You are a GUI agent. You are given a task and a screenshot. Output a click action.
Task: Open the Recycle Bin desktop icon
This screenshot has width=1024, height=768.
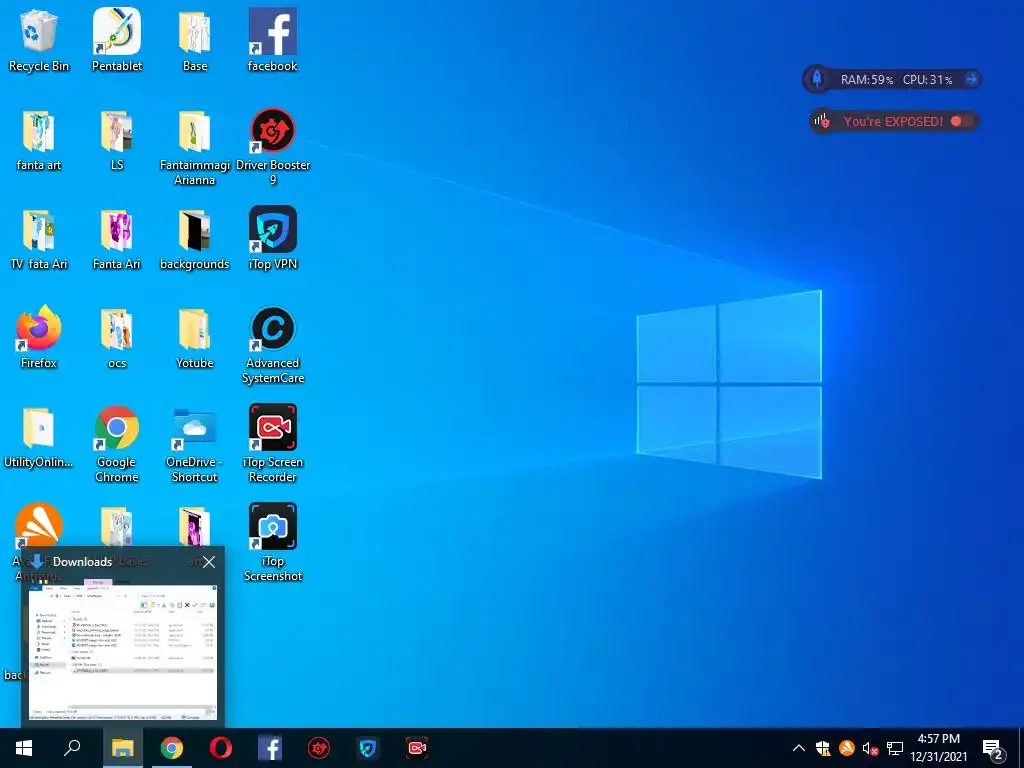pyautogui.click(x=39, y=39)
